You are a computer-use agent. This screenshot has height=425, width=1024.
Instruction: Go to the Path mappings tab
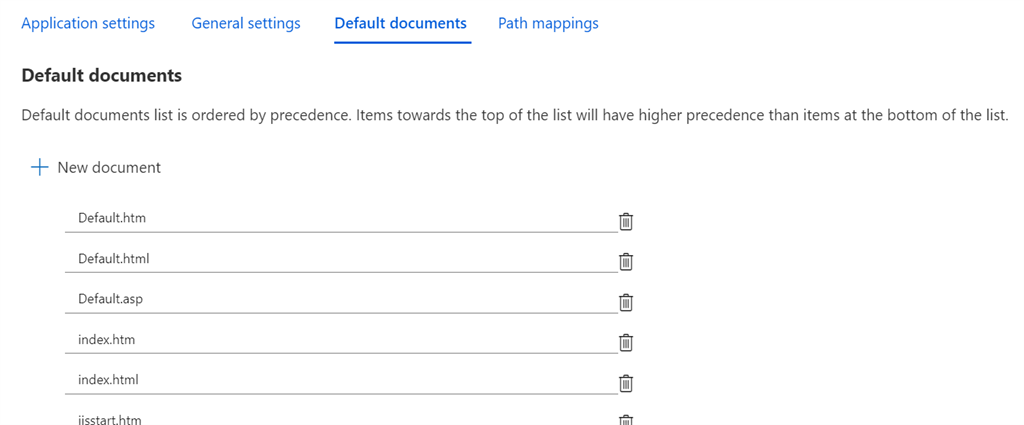coord(548,24)
